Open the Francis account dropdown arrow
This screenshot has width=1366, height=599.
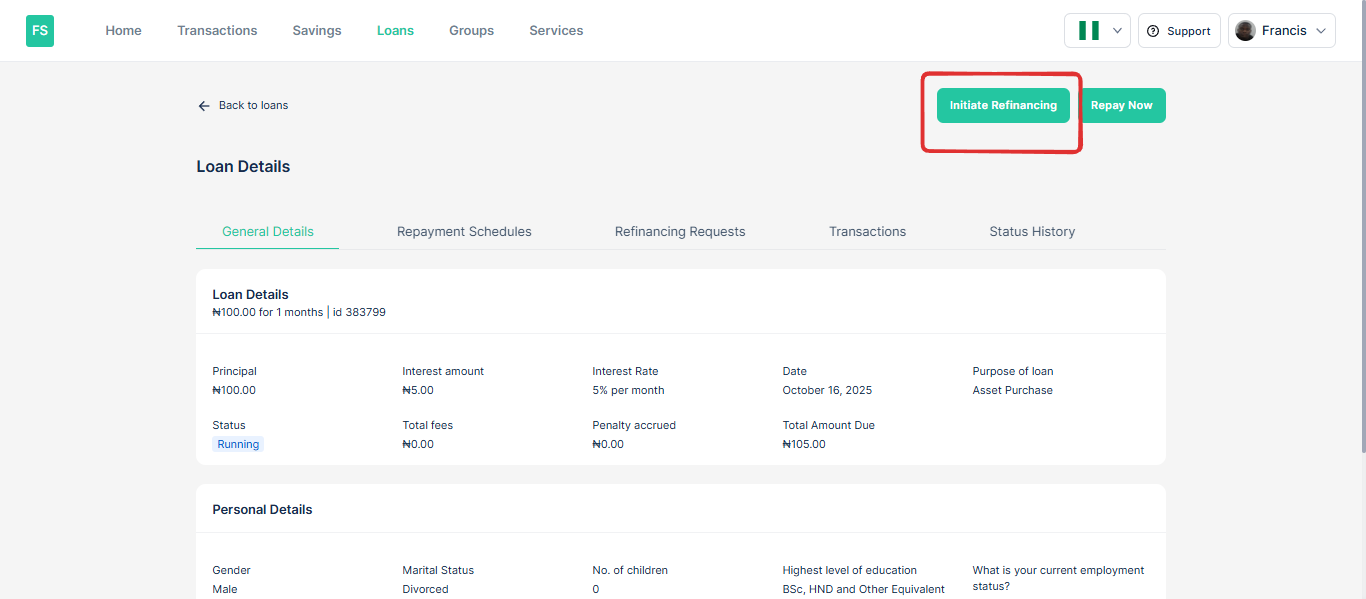tap(1321, 31)
